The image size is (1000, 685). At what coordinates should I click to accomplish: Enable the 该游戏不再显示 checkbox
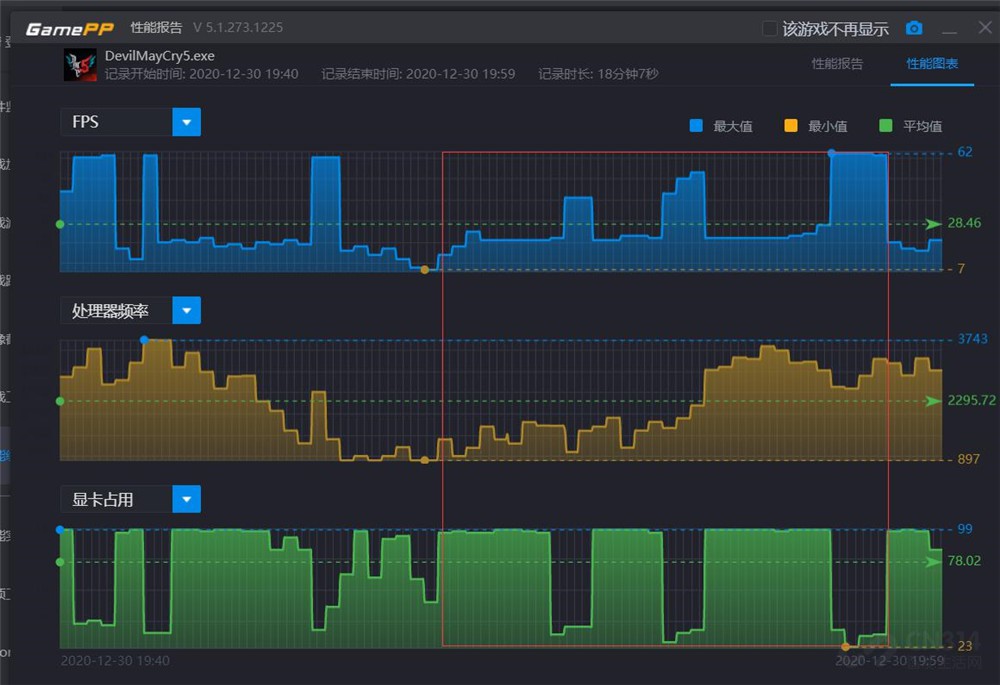point(770,29)
